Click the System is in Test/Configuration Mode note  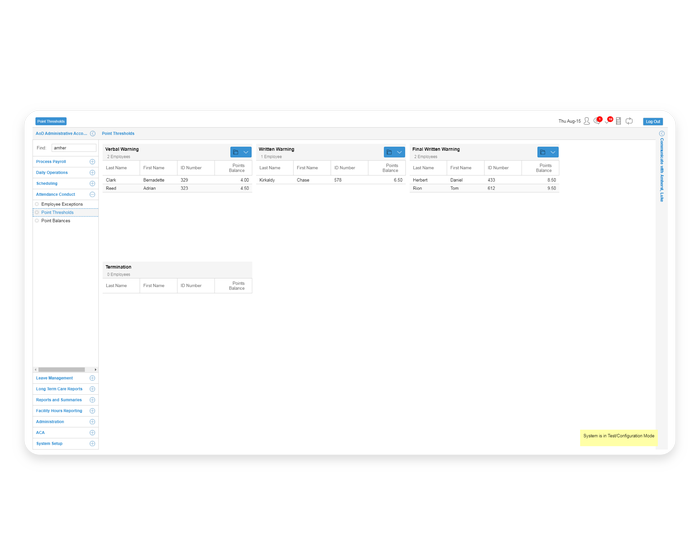click(619, 436)
